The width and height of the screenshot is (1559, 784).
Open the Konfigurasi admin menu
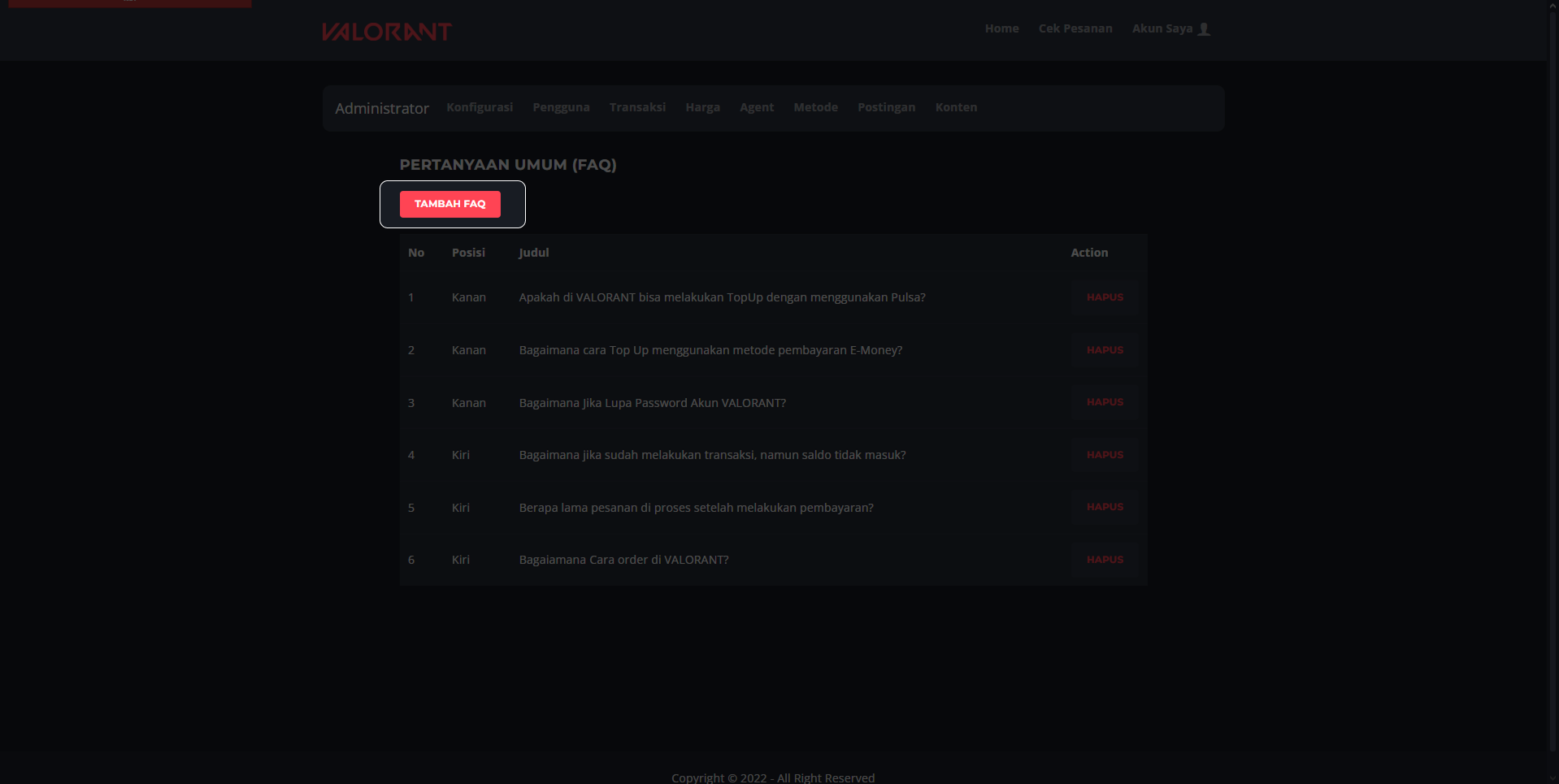(x=480, y=107)
